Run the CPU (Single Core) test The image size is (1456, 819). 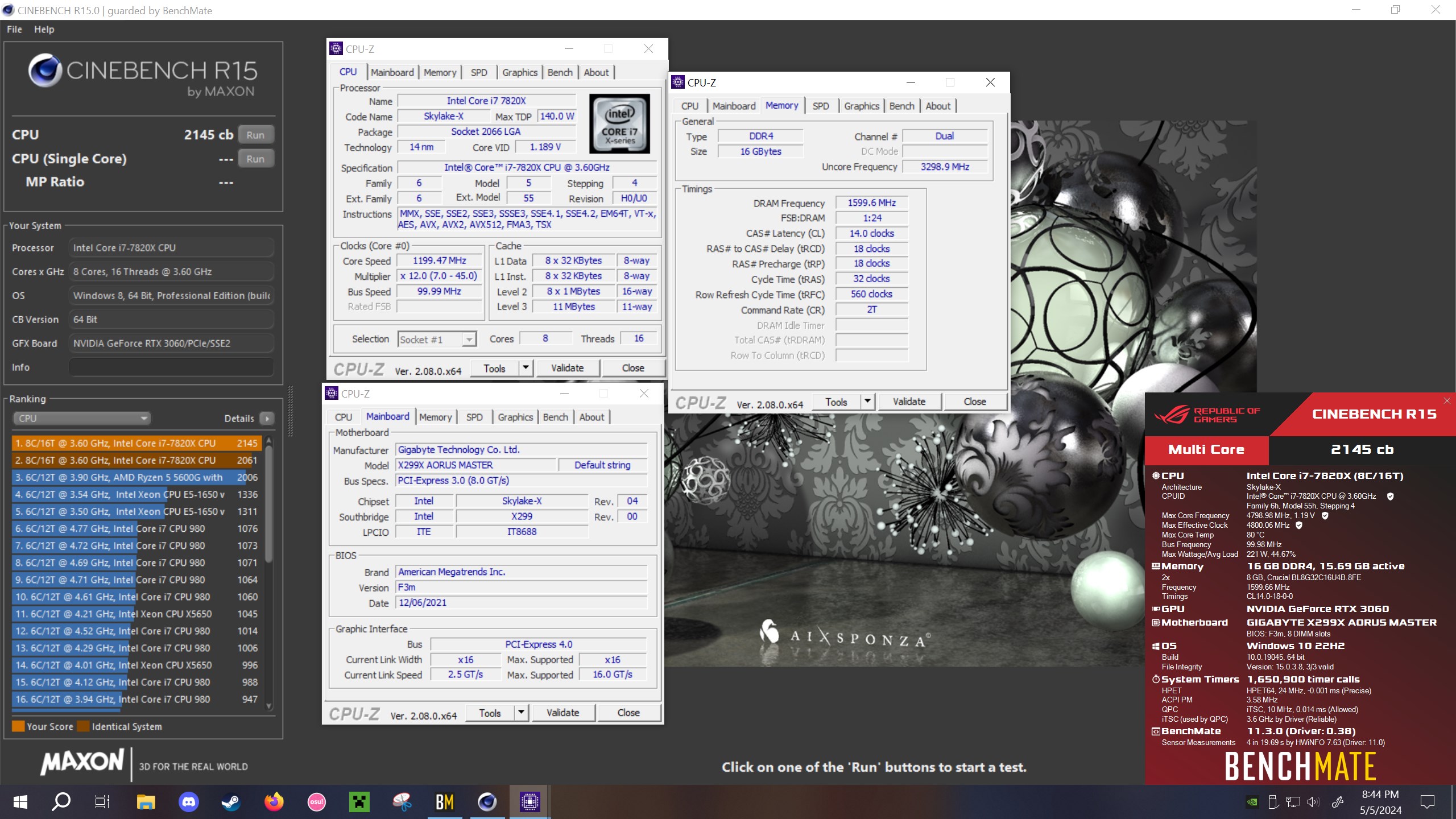coord(255,159)
